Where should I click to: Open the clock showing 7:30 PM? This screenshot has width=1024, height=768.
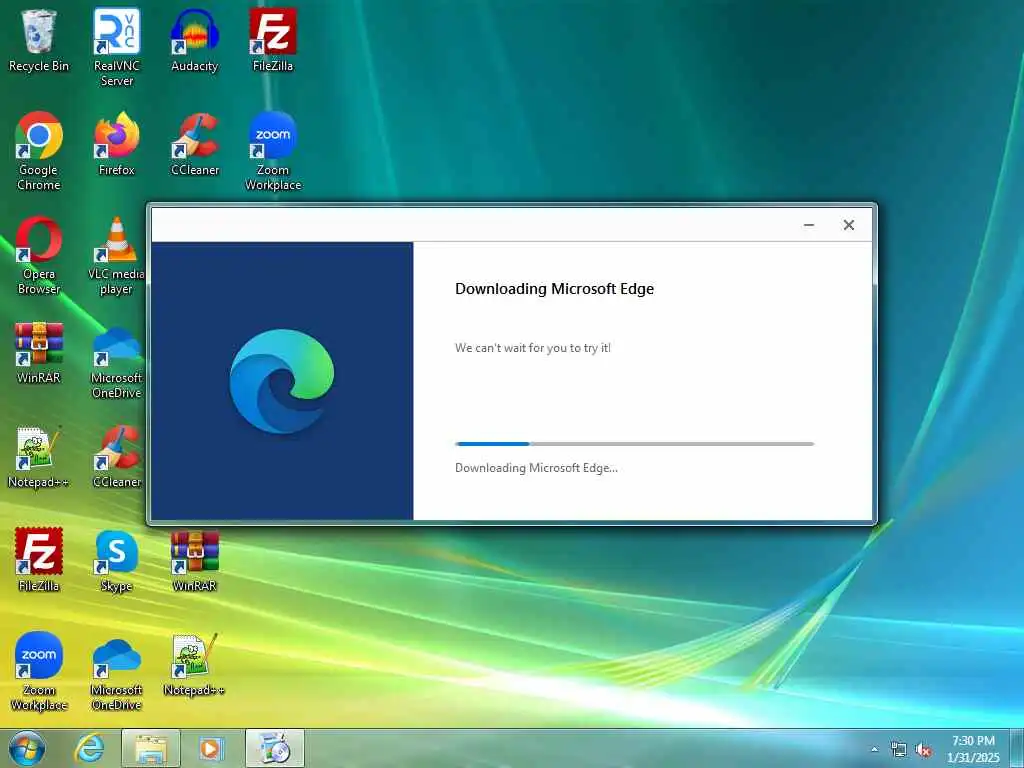[973, 748]
